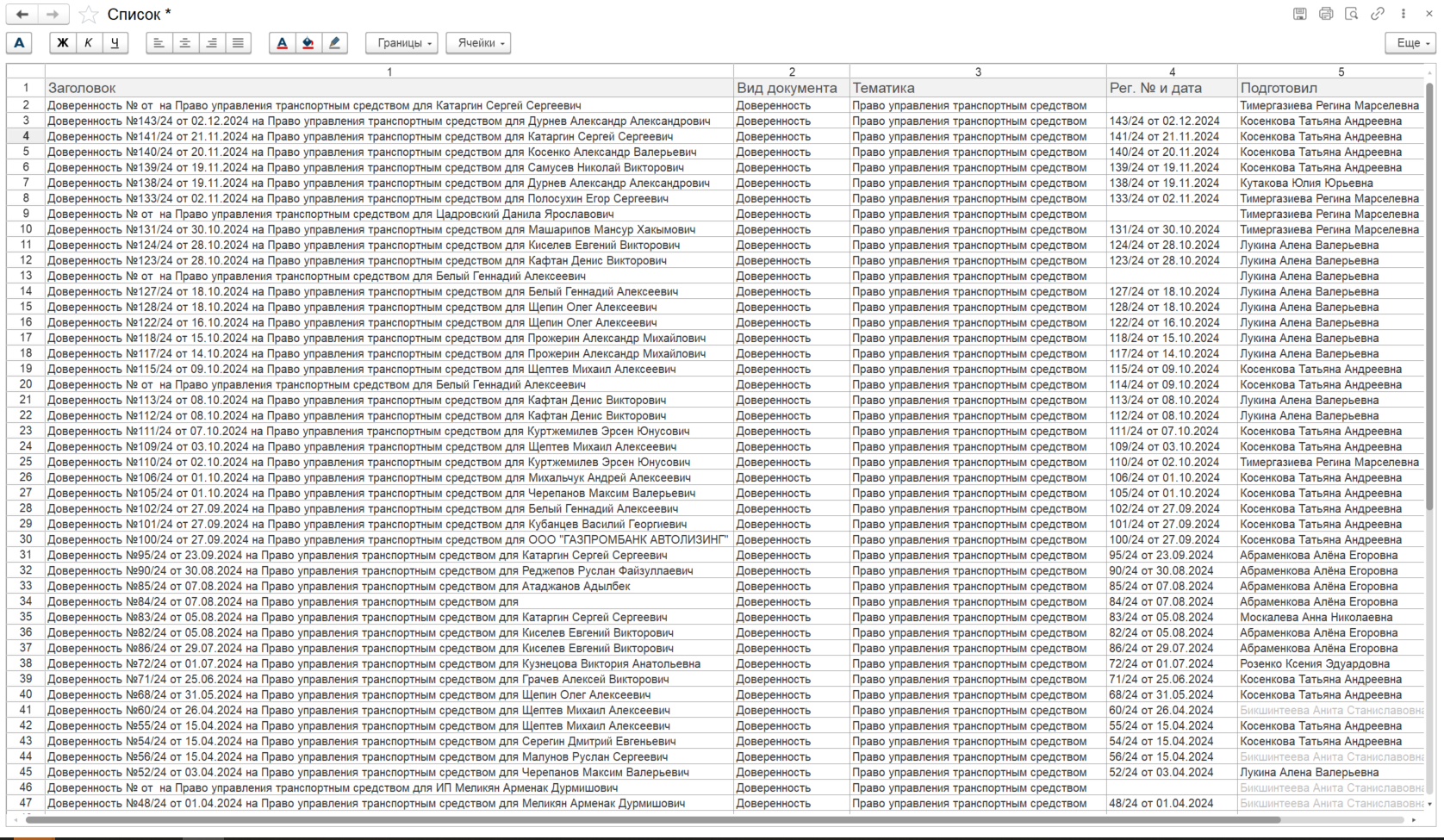Select the row mentioning ООО "ГАЗПРОМБАНК АВТОЛИЗИНГ"
The image size is (1444, 840).
389,539
